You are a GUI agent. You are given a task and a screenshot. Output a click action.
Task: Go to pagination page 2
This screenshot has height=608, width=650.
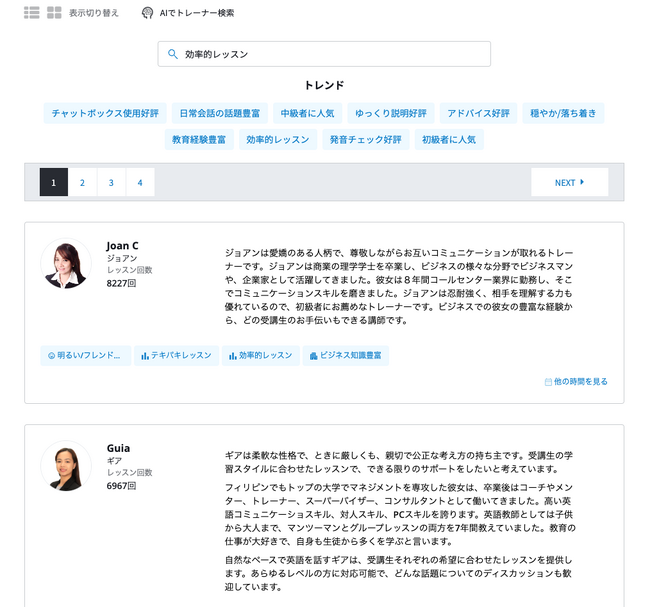(x=82, y=182)
